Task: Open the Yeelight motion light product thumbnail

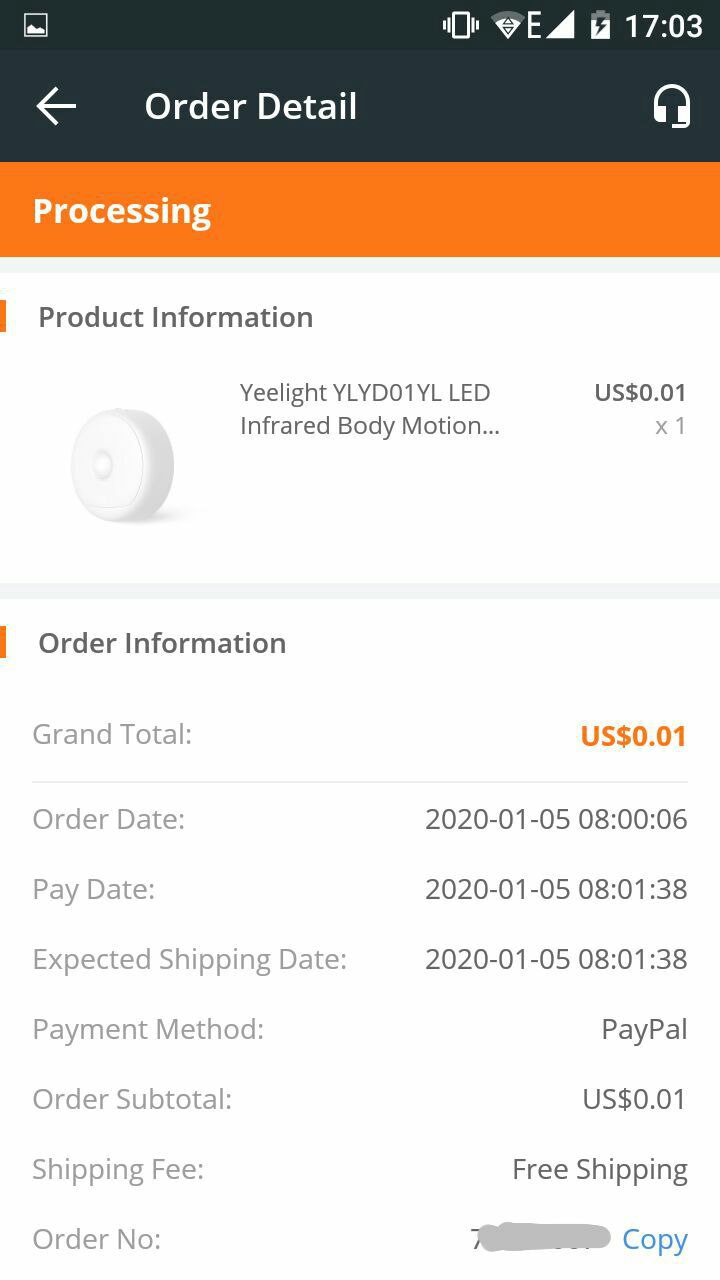Action: [122, 463]
